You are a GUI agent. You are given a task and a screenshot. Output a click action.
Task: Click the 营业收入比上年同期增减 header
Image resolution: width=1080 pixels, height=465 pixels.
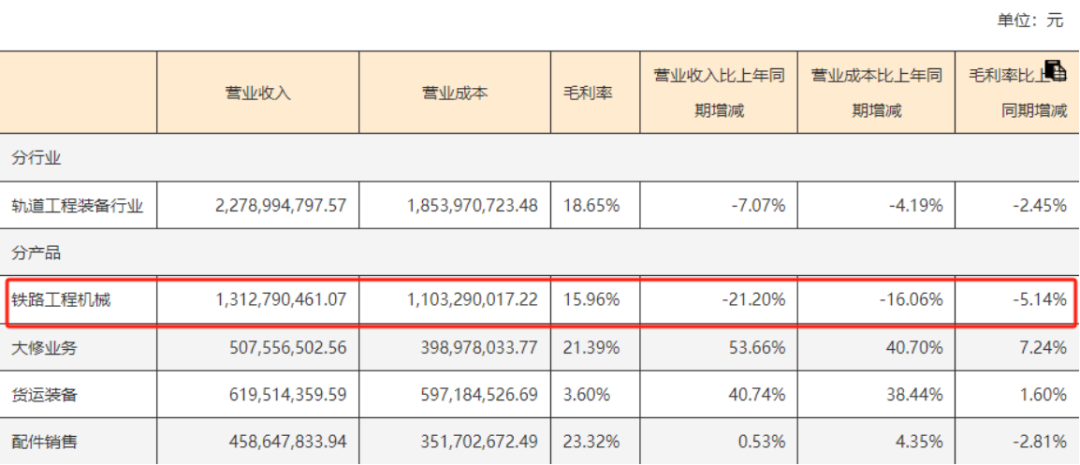(718, 92)
